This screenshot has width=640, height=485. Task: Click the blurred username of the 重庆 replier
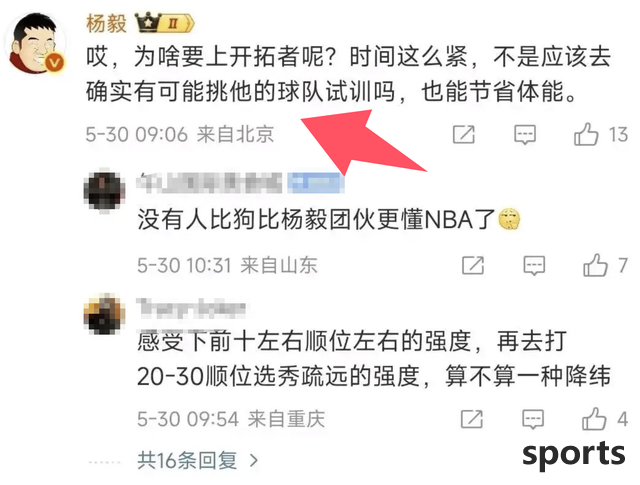click(x=191, y=308)
